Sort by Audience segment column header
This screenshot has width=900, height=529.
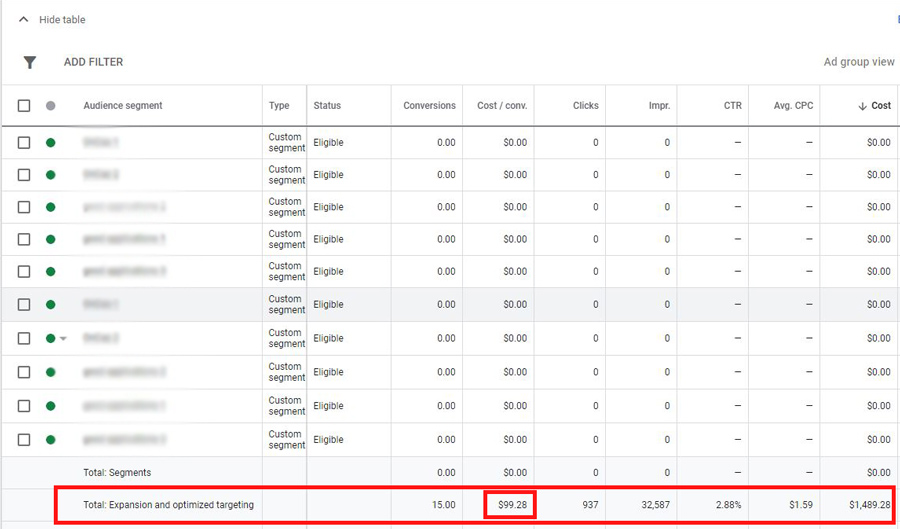coord(123,106)
